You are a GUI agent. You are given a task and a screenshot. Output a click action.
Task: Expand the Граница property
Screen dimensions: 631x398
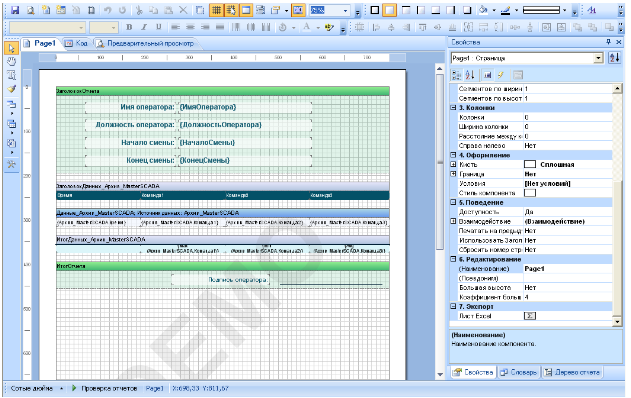[x=453, y=174]
